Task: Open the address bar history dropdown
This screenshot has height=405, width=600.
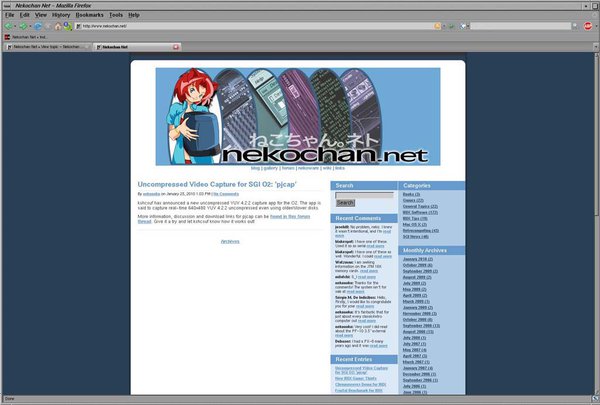Action: (x=444, y=26)
